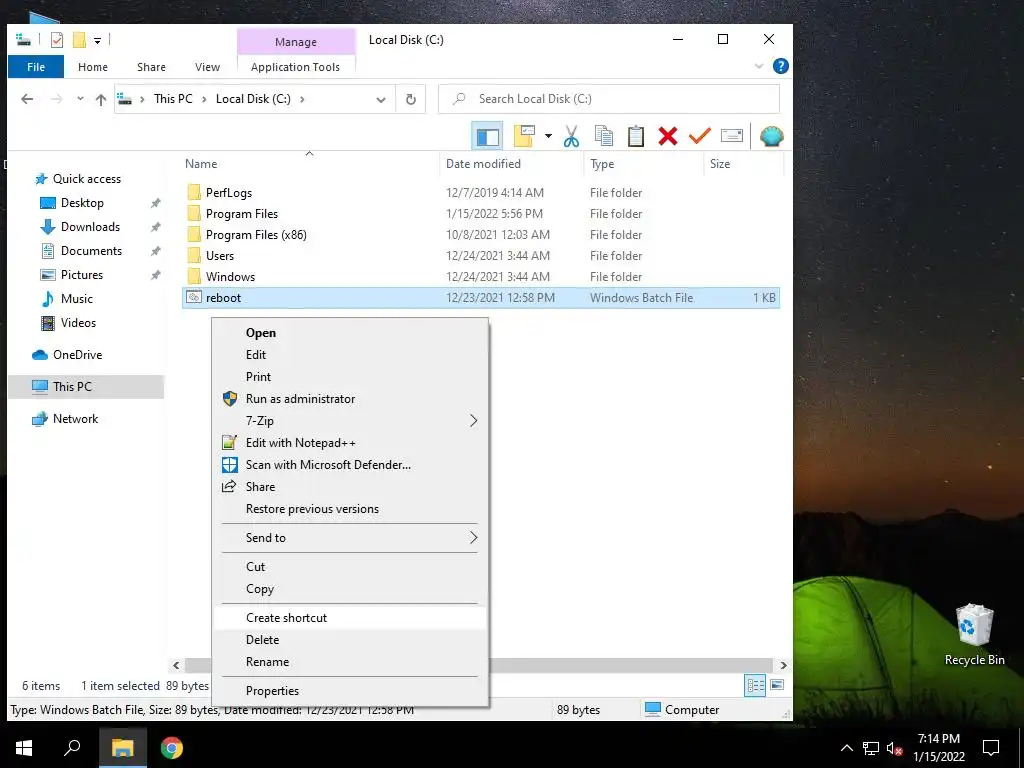Open Properties from the context menu

(x=349, y=691)
